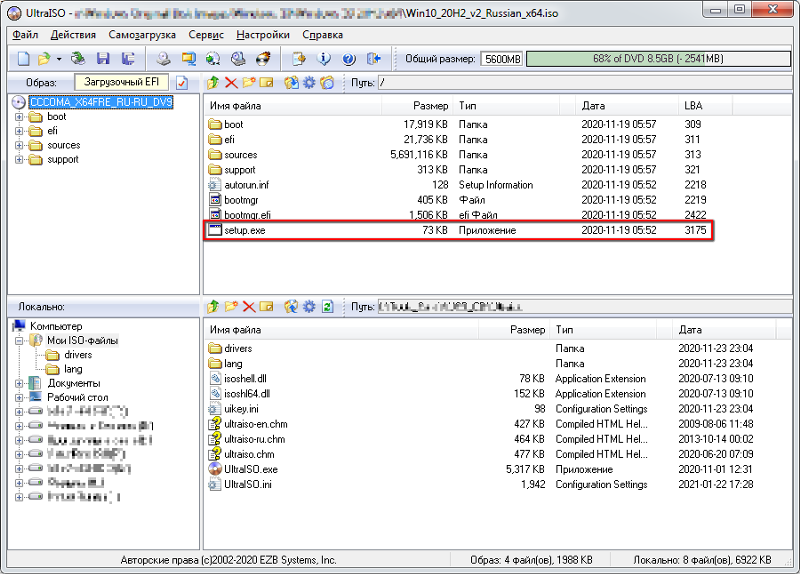Click the Save image floppy disk icon

click(101, 59)
